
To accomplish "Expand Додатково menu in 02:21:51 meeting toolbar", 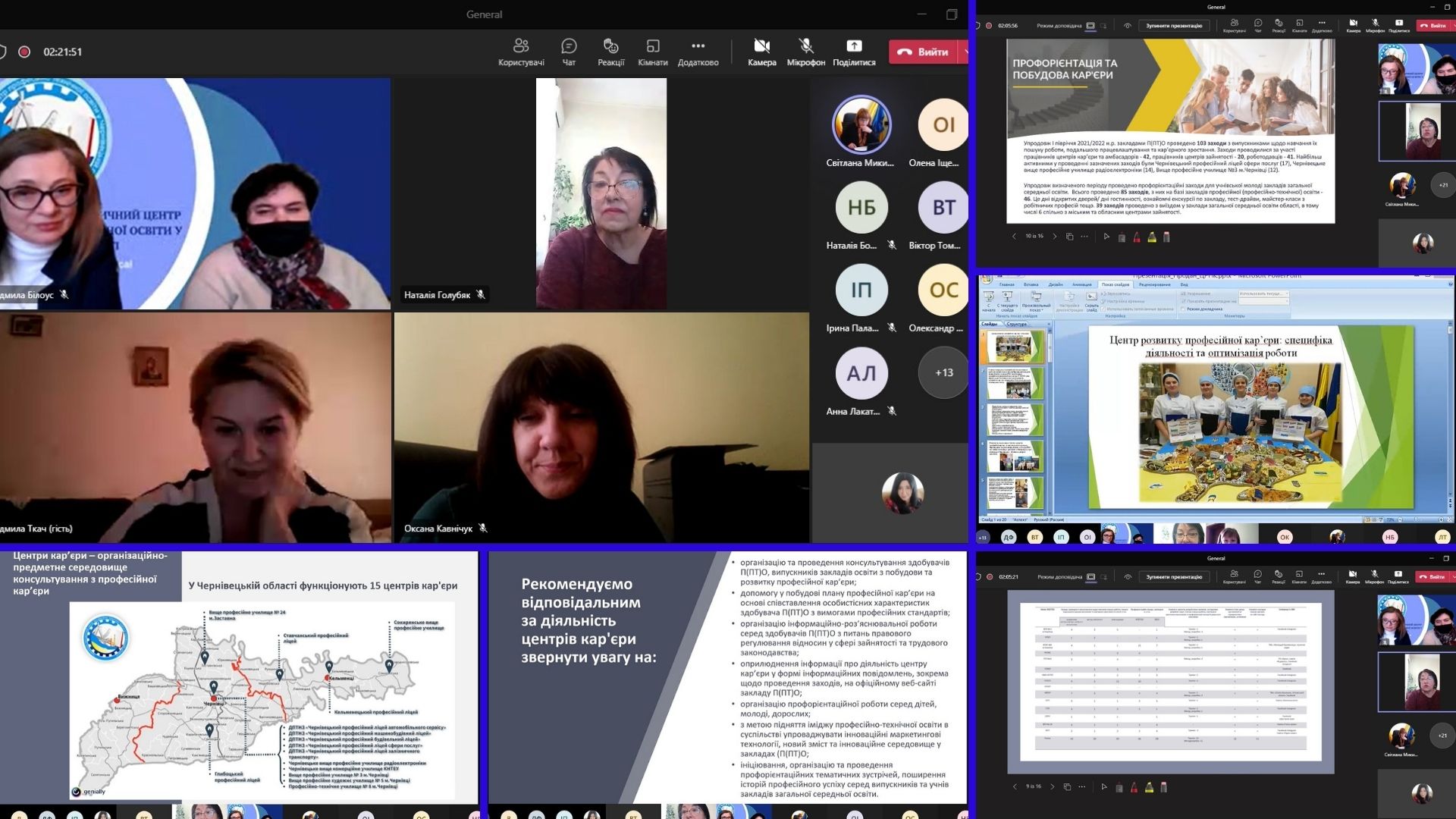I will click(698, 47).
